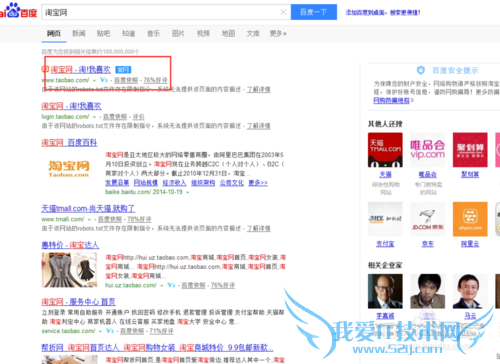Open the 网站规模 encyclopedia link
The image size is (500, 364).
click(146, 183)
